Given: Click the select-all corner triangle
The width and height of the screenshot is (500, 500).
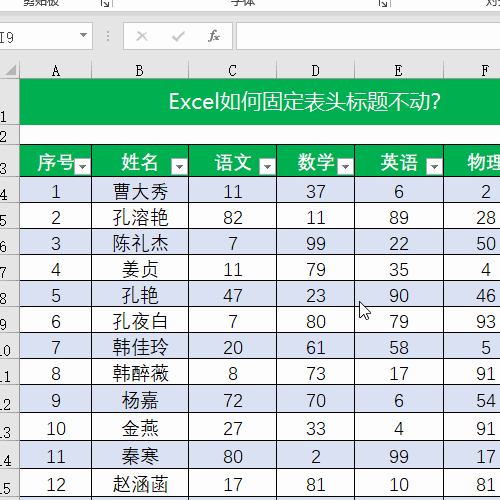Looking at the screenshot, I should [11, 70].
